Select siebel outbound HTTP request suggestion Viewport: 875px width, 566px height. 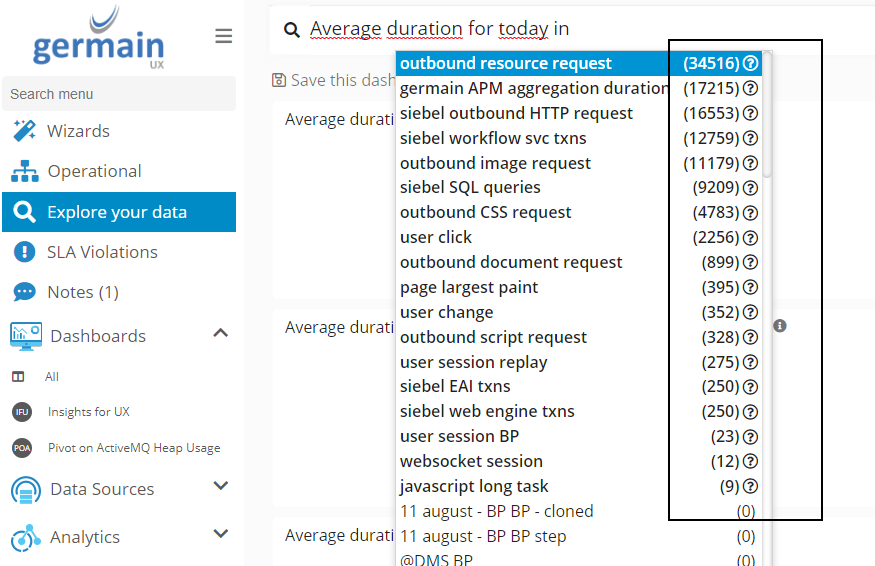pos(516,113)
